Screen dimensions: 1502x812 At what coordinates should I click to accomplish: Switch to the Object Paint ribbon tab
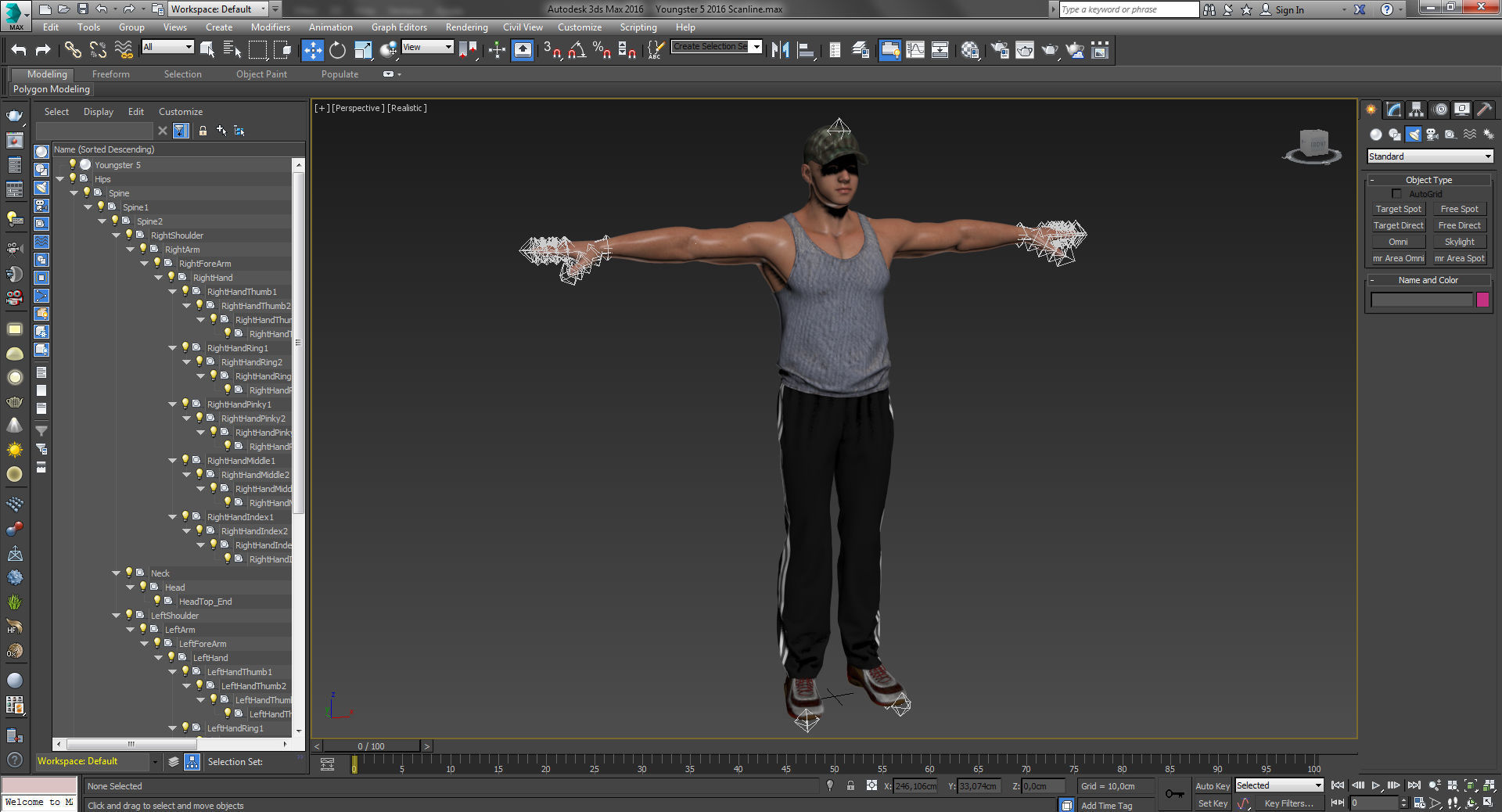261,74
